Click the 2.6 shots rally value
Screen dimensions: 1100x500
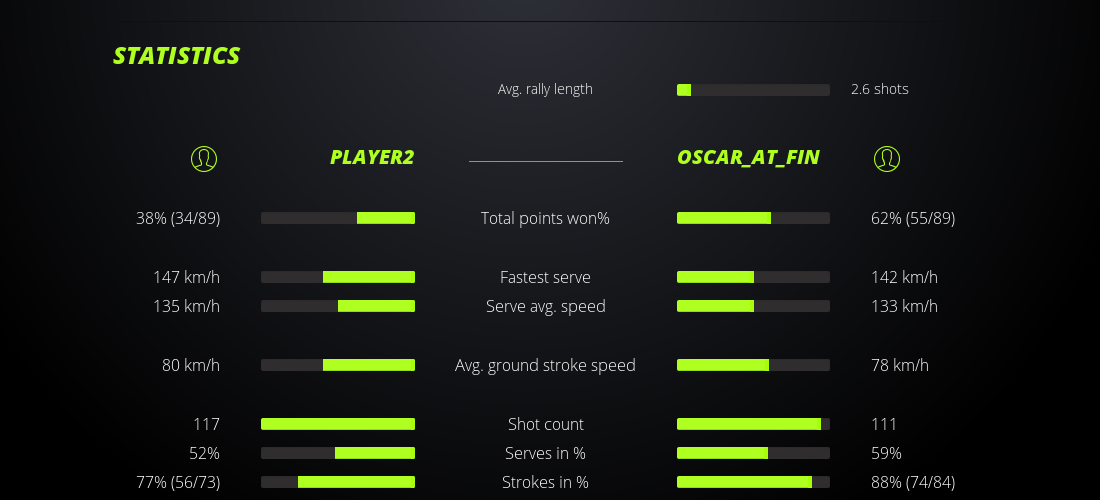point(879,89)
